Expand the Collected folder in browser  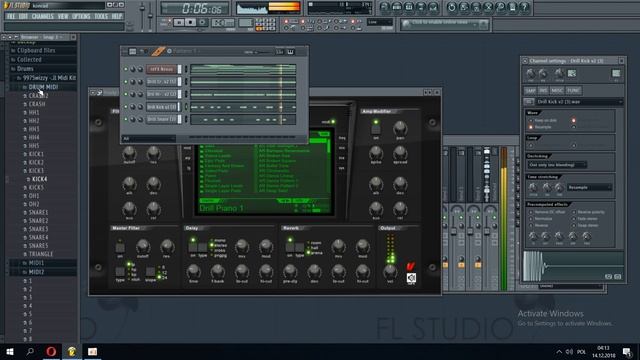29,60
